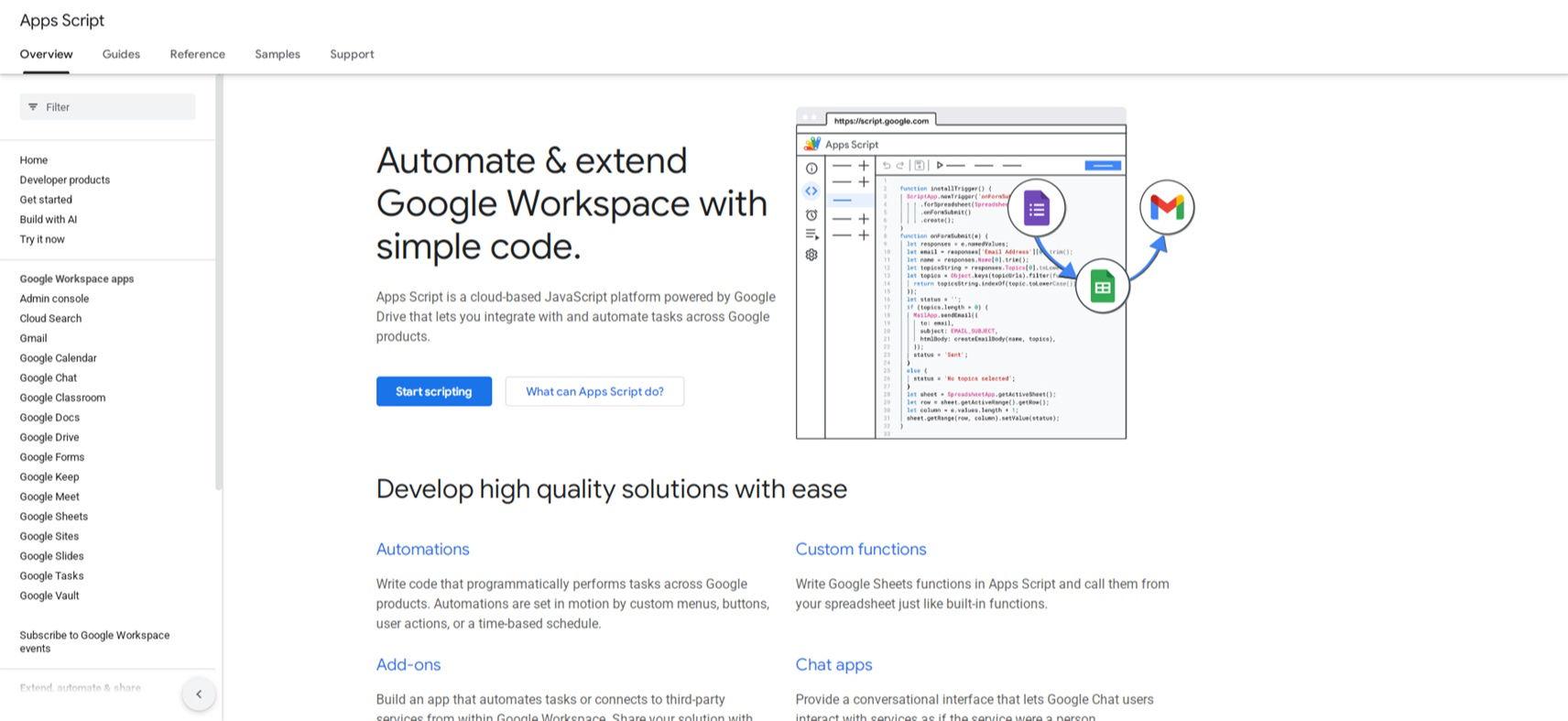Image resolution: width=1568 pixels, height=721 pixels.
Task: Open the Automations heading link
Action: click(422, 549)
